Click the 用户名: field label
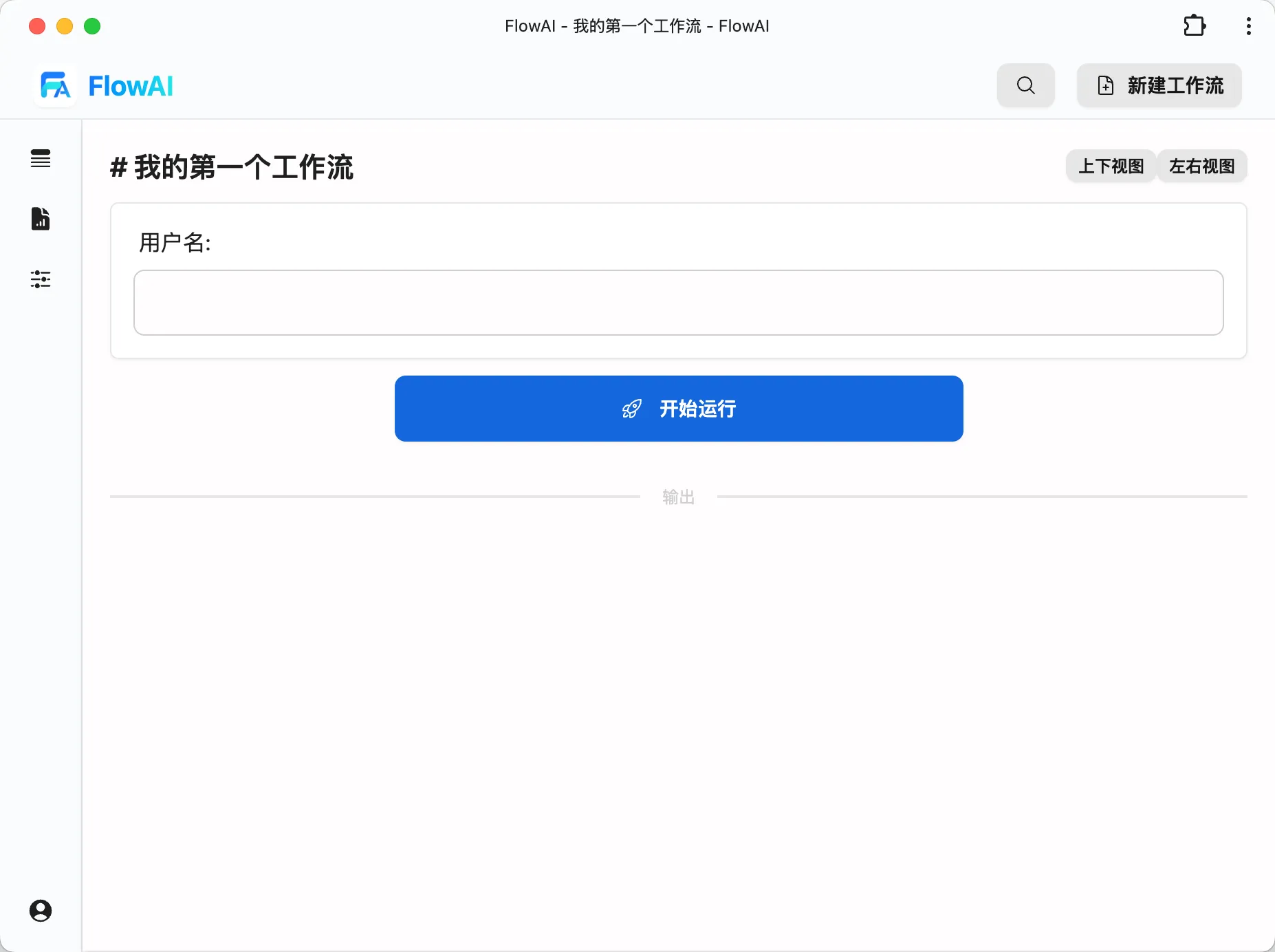The width and height of the screenshot is (1275, 952). click(x=175, y=243)
